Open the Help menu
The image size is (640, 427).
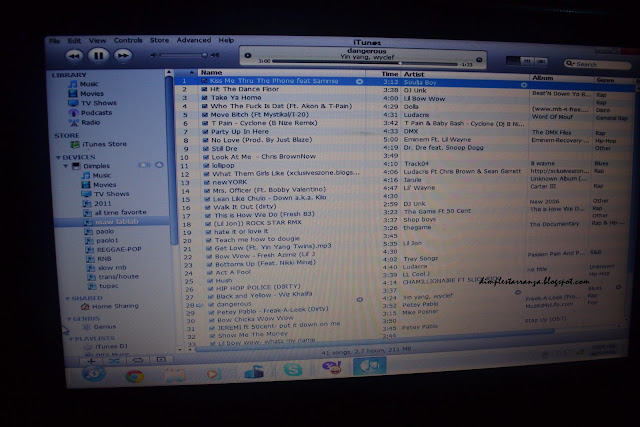click(226, 40)
